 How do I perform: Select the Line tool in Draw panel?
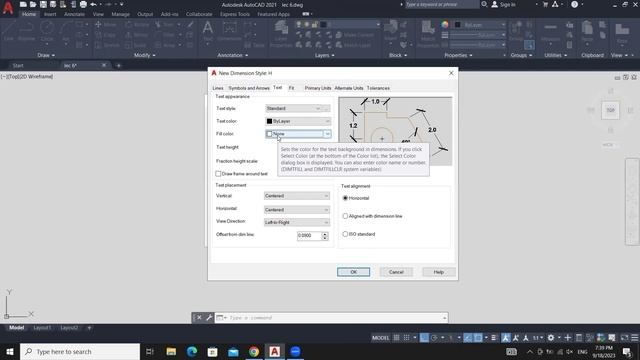tap(9, 31)
